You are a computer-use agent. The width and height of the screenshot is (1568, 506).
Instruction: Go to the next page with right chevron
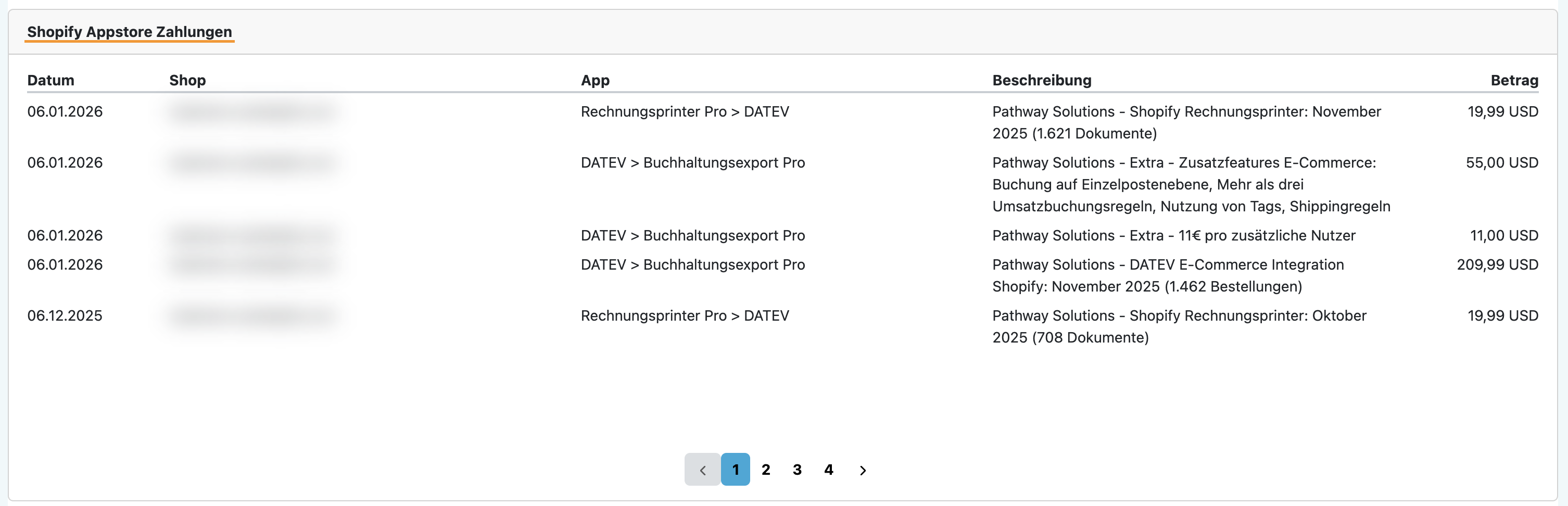[x=863, y=470]
